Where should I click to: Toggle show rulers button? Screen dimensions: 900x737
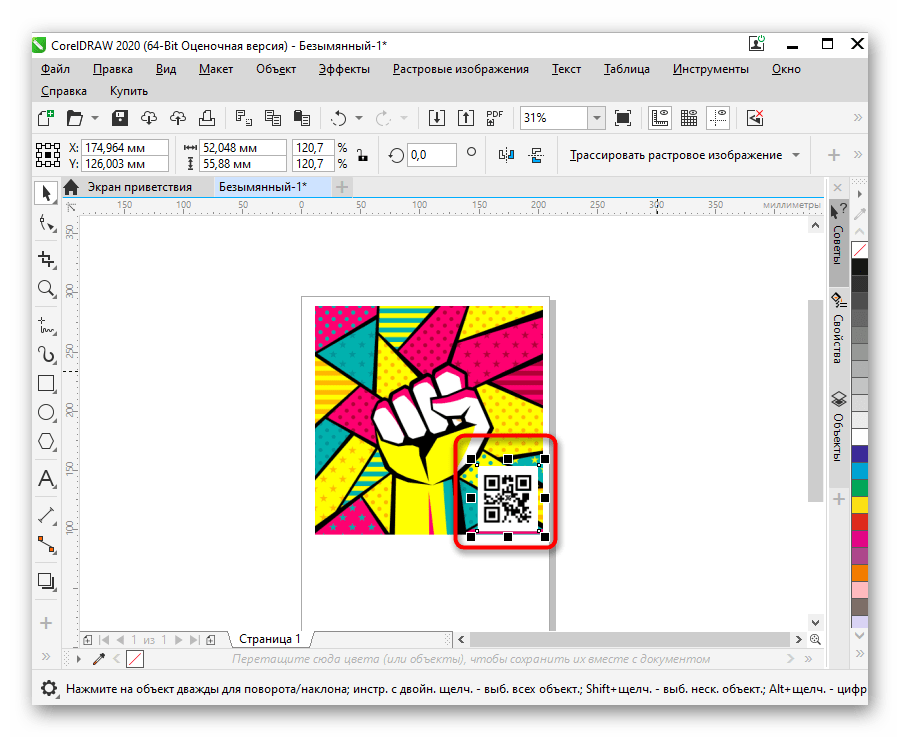click(x=659, y=118)
